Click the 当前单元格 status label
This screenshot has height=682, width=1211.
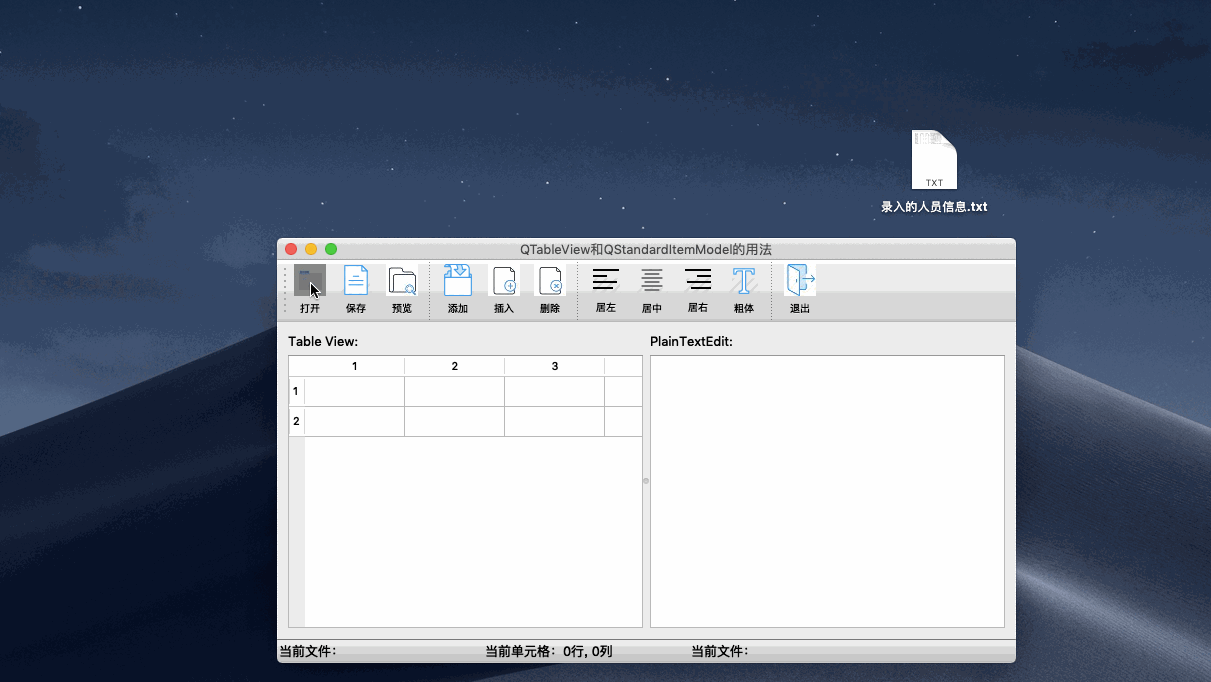pyautogui.click(x=548, y=651)
